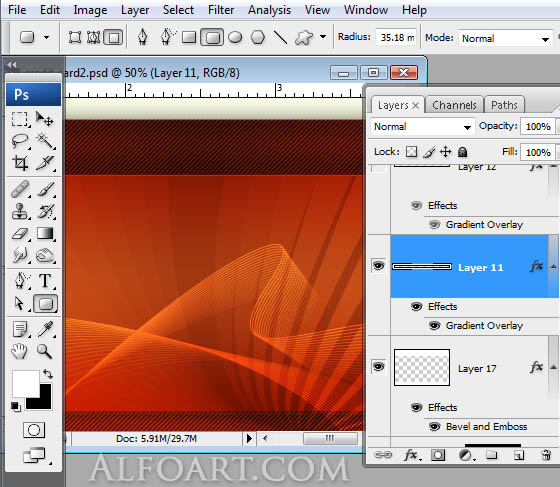Screen dimensions: 560x487
Task: Collapse Layer 11 effects list arrow
Action: [554, 266]
